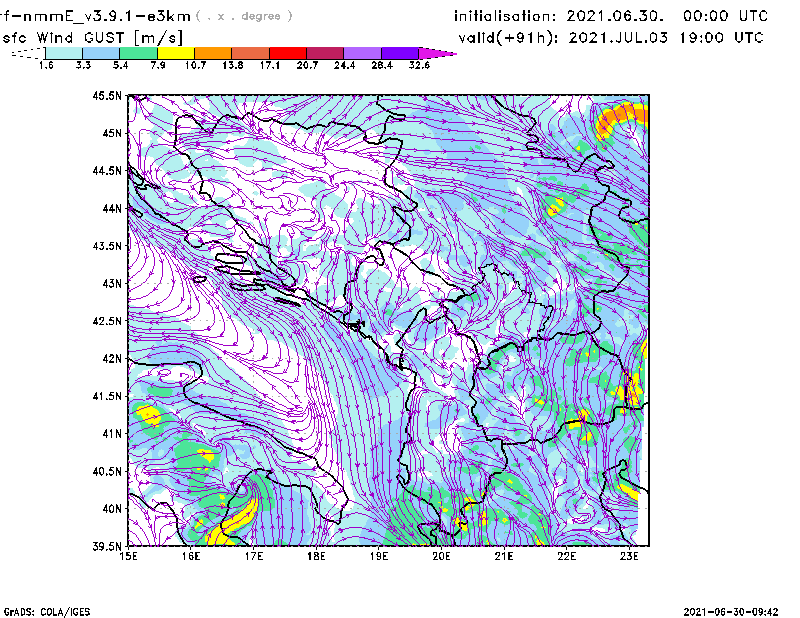Click the '39.5N' latitude label

tap(108, 546)
